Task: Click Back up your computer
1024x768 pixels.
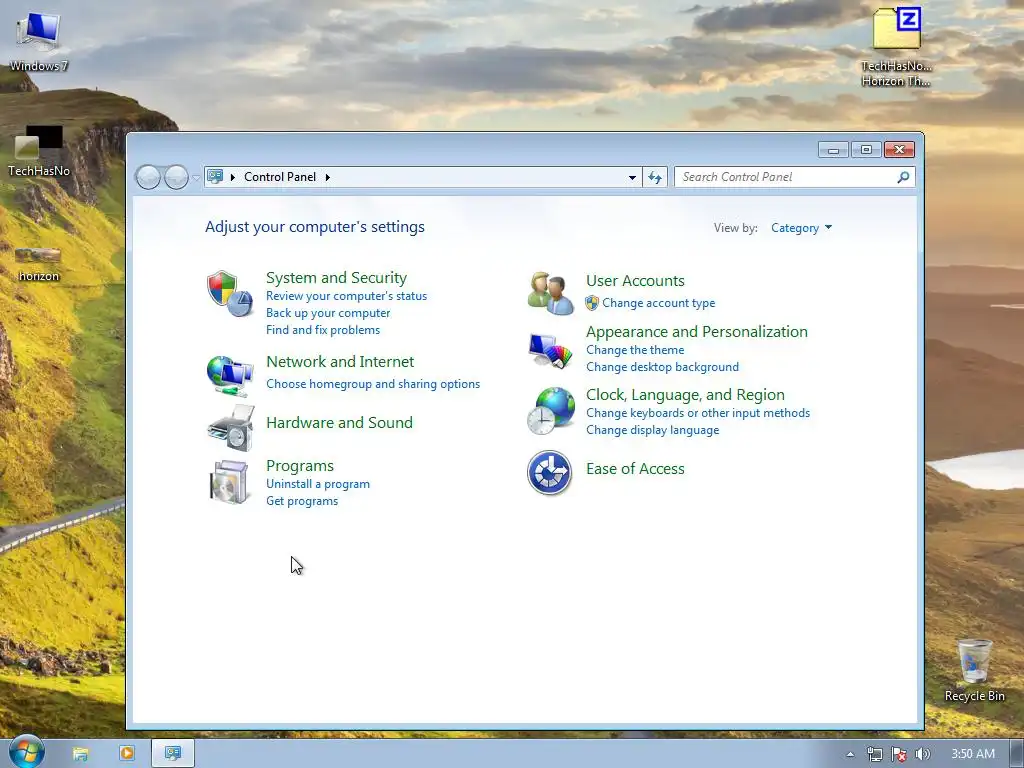Action: pos(328,313)
